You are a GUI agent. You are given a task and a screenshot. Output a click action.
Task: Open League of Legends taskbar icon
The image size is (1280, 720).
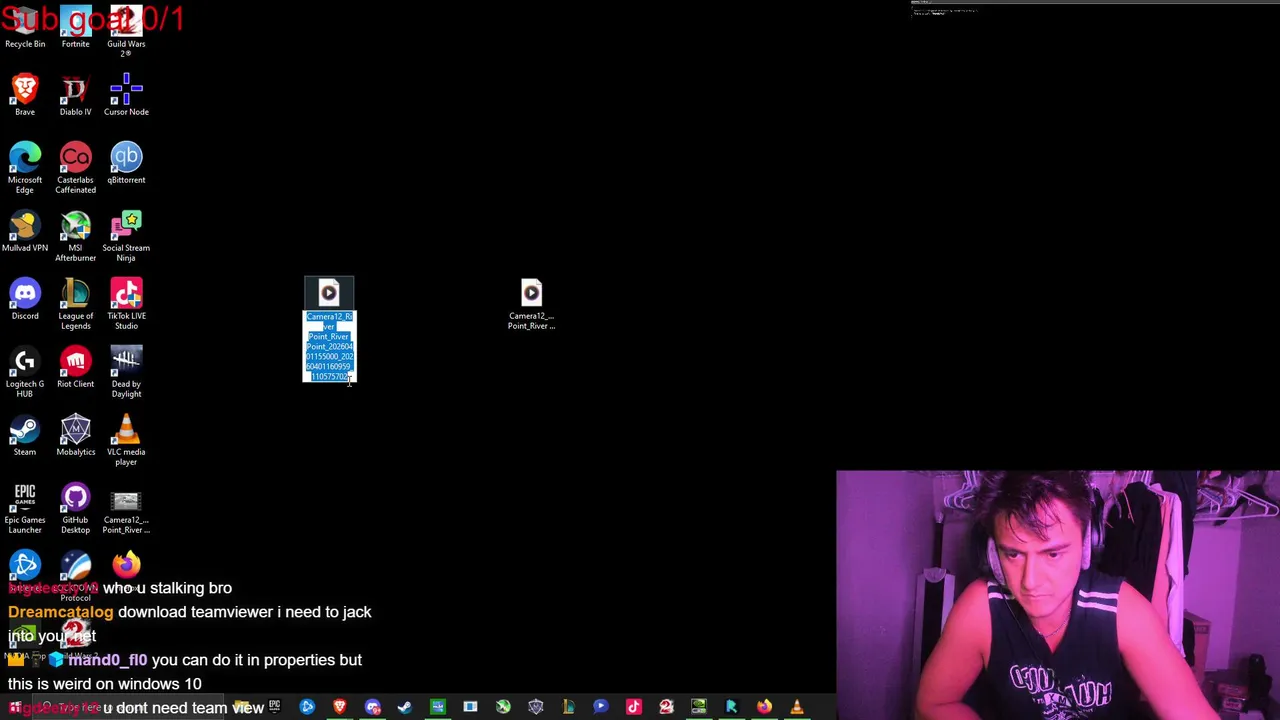click(568, 707)
